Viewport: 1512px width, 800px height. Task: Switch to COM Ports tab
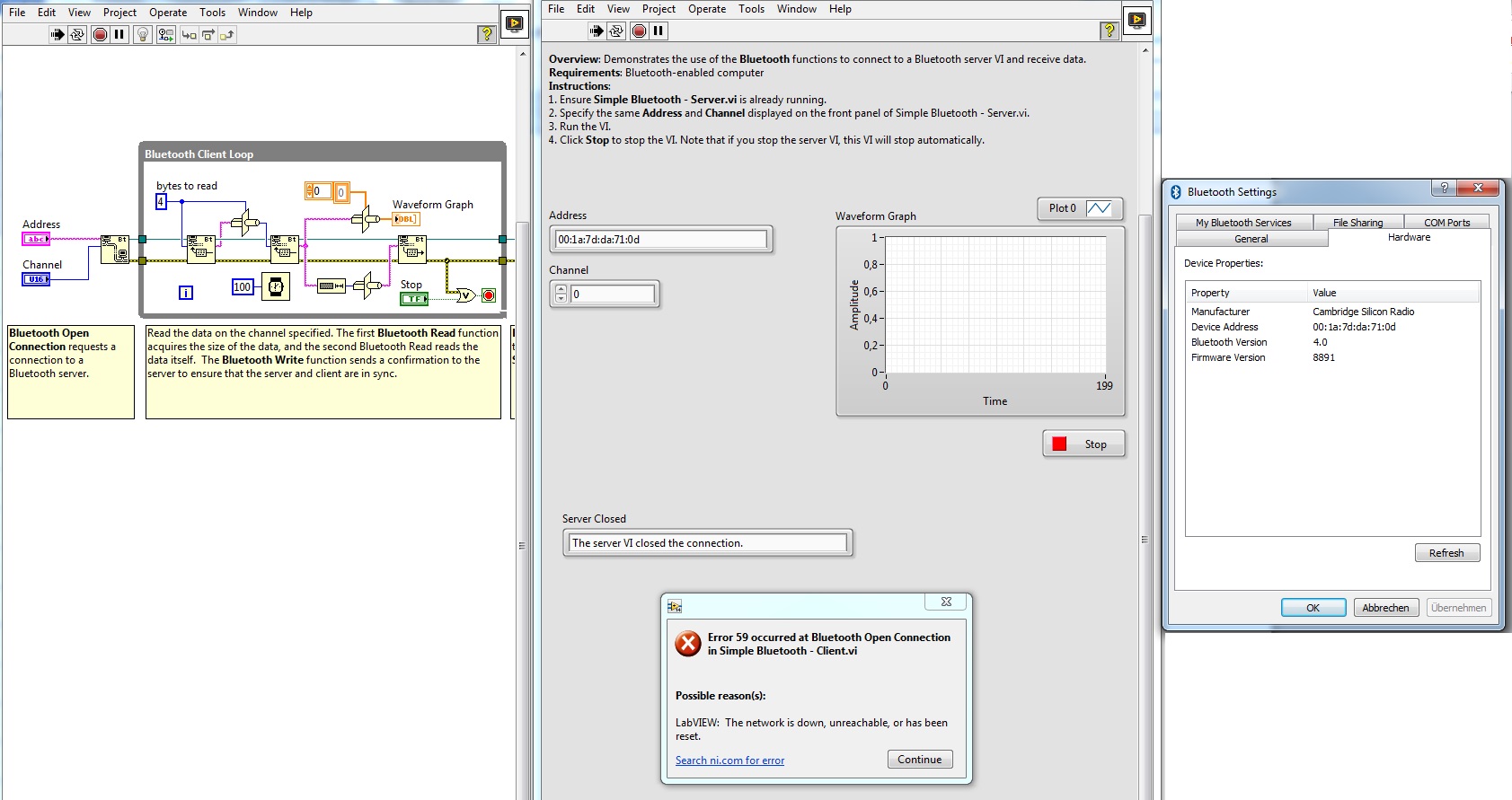(x=1446, y=223)
